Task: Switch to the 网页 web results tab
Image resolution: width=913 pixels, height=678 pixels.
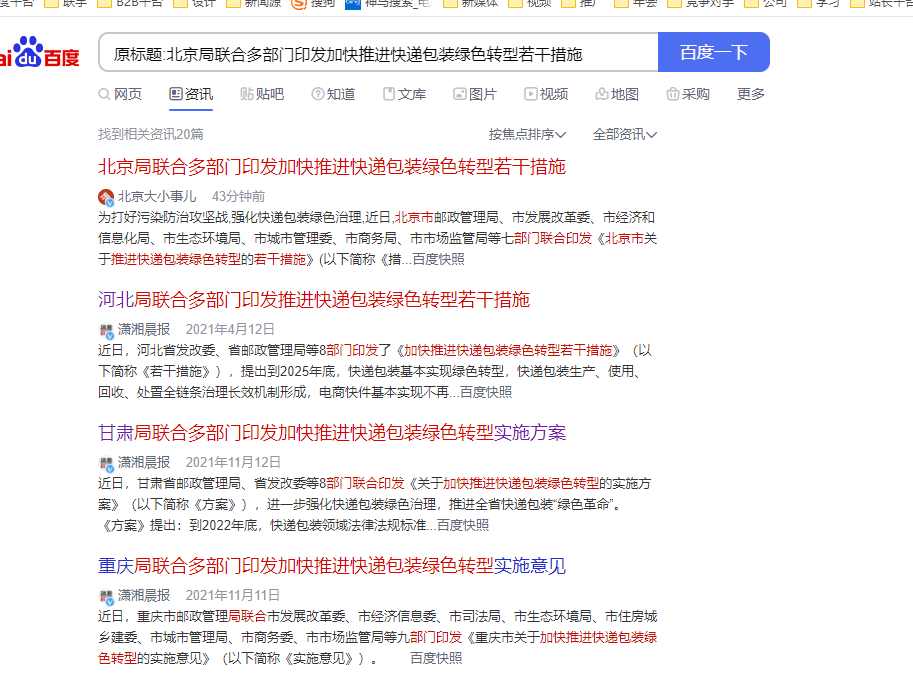Action: [119, 94]
